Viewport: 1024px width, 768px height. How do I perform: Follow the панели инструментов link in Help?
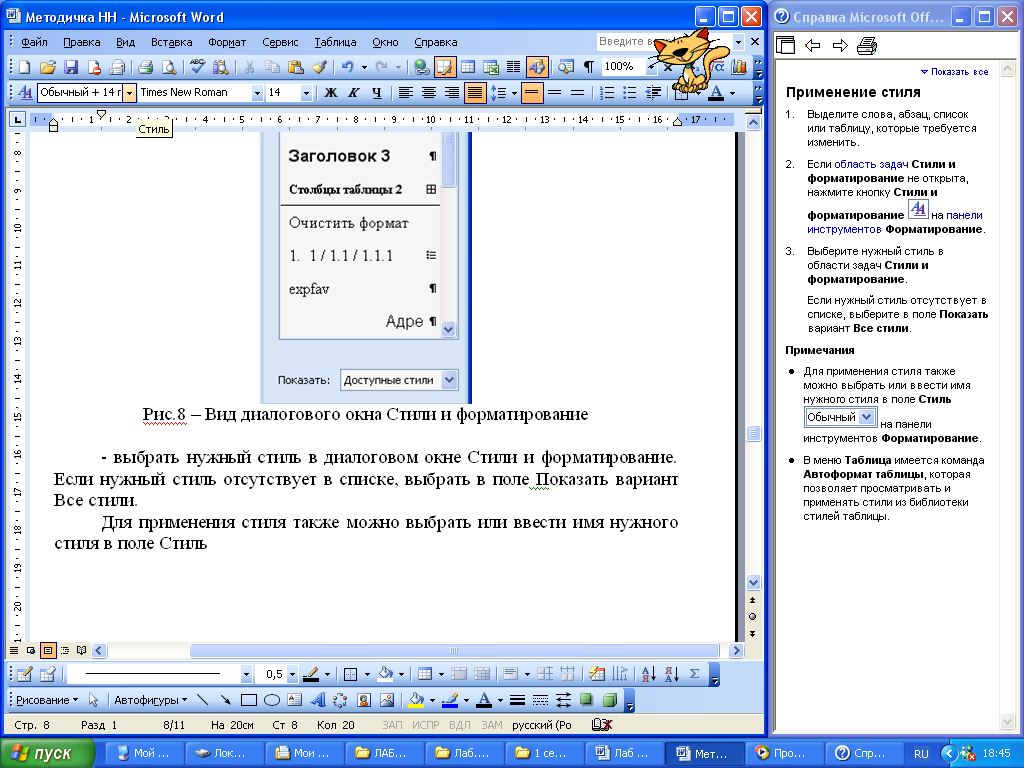[895, 222]
